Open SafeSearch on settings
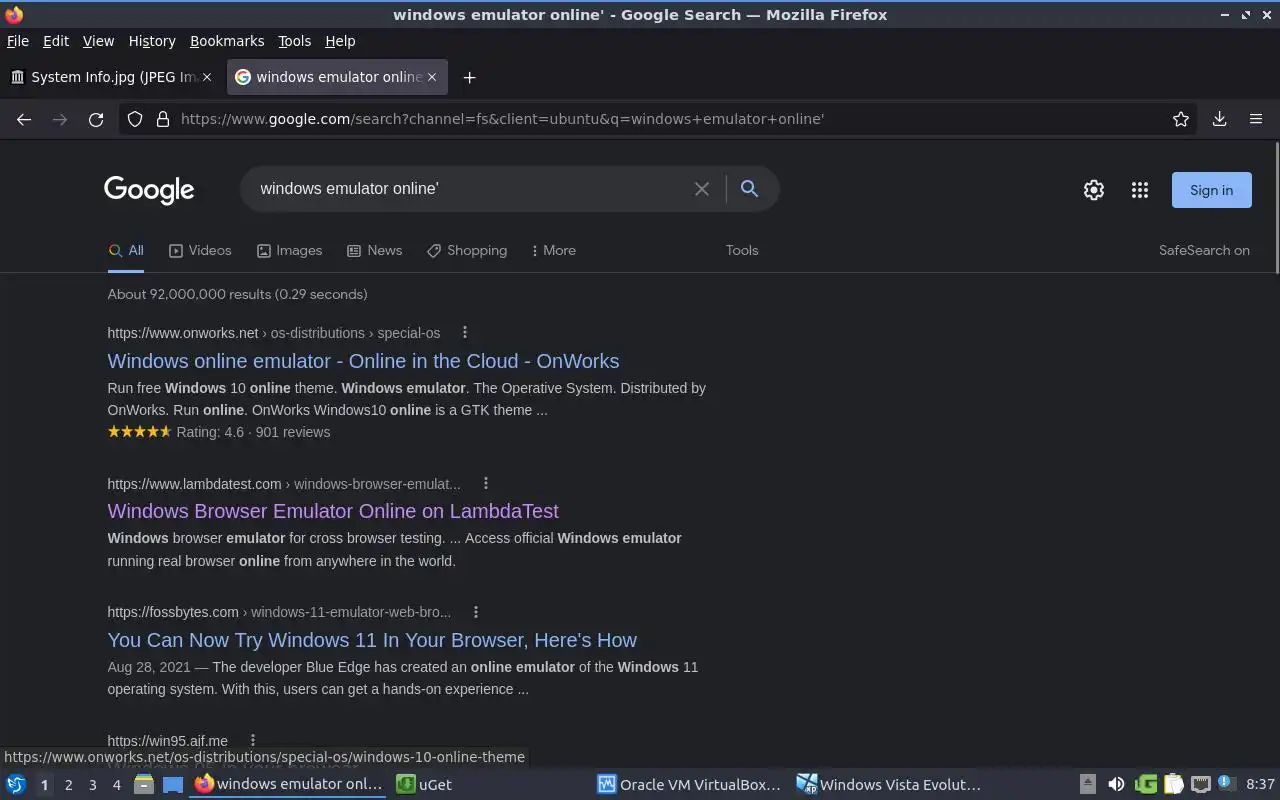Screen dimensions: 1280x800 pos(1204,250)
